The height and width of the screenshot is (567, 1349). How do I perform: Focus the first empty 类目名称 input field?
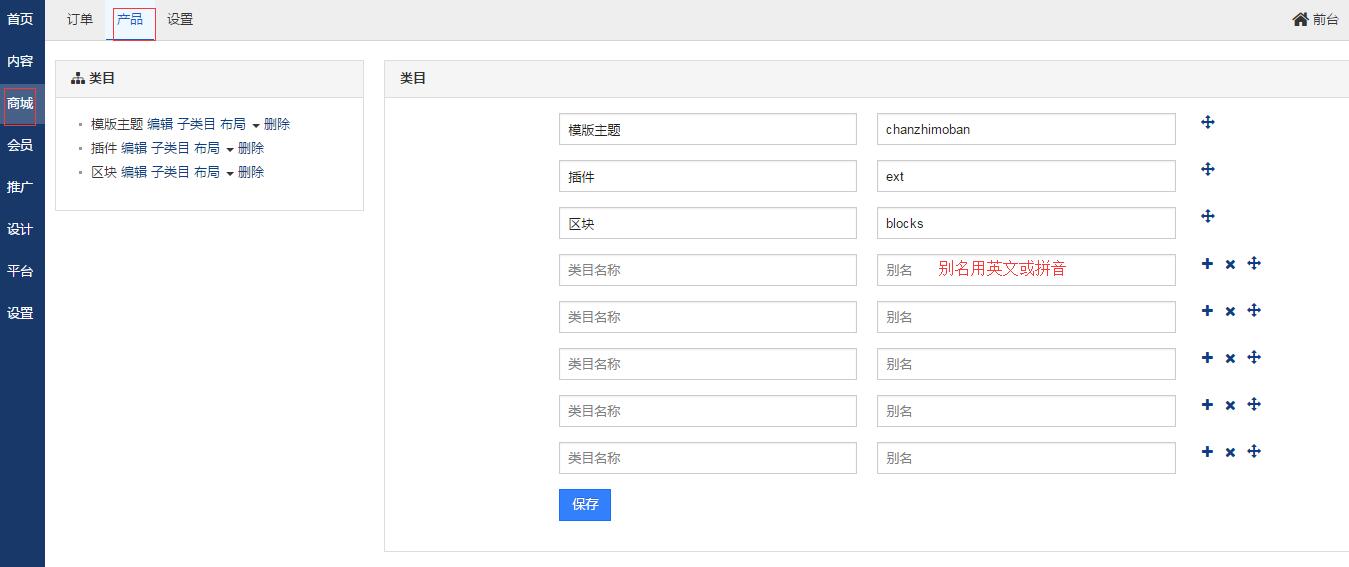707,270
